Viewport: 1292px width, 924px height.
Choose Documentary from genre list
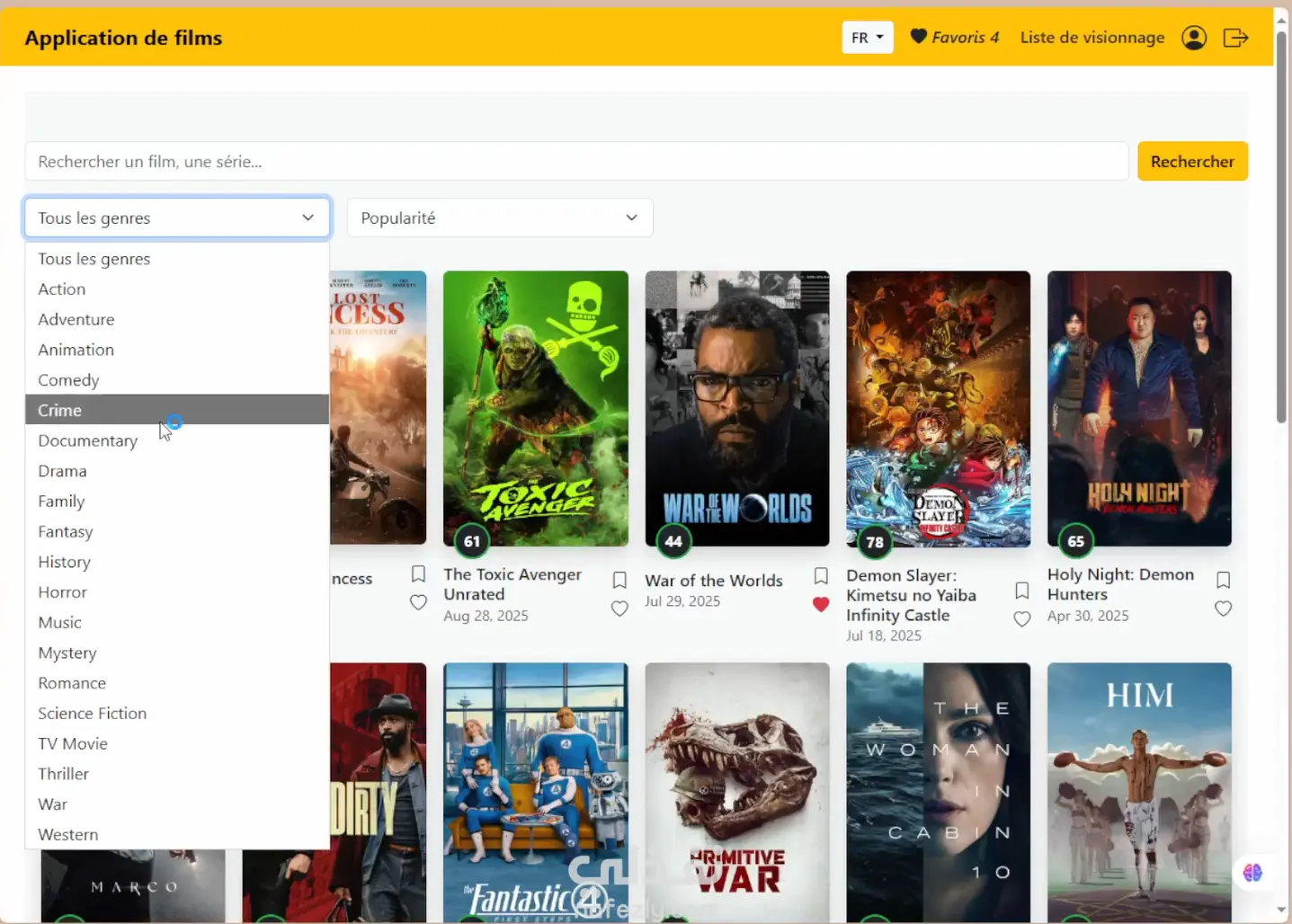pos(177,440)
